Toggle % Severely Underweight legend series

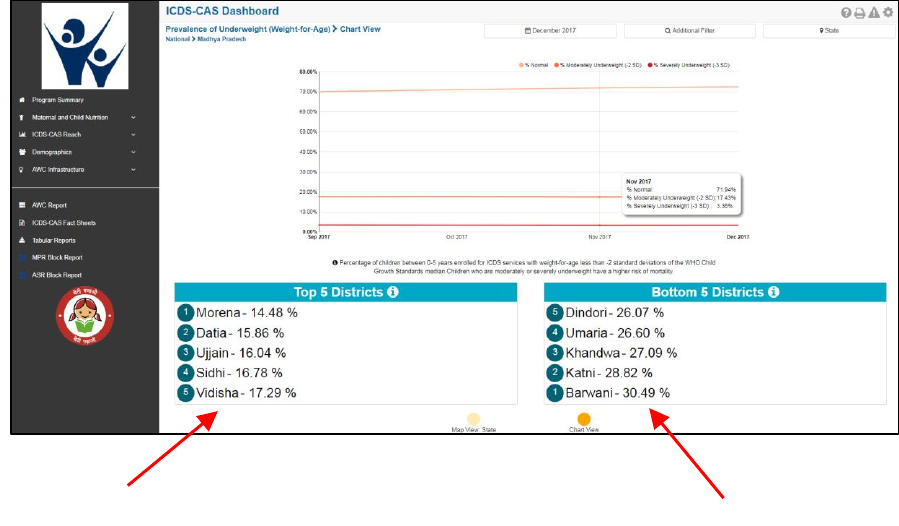coord(689,65)
